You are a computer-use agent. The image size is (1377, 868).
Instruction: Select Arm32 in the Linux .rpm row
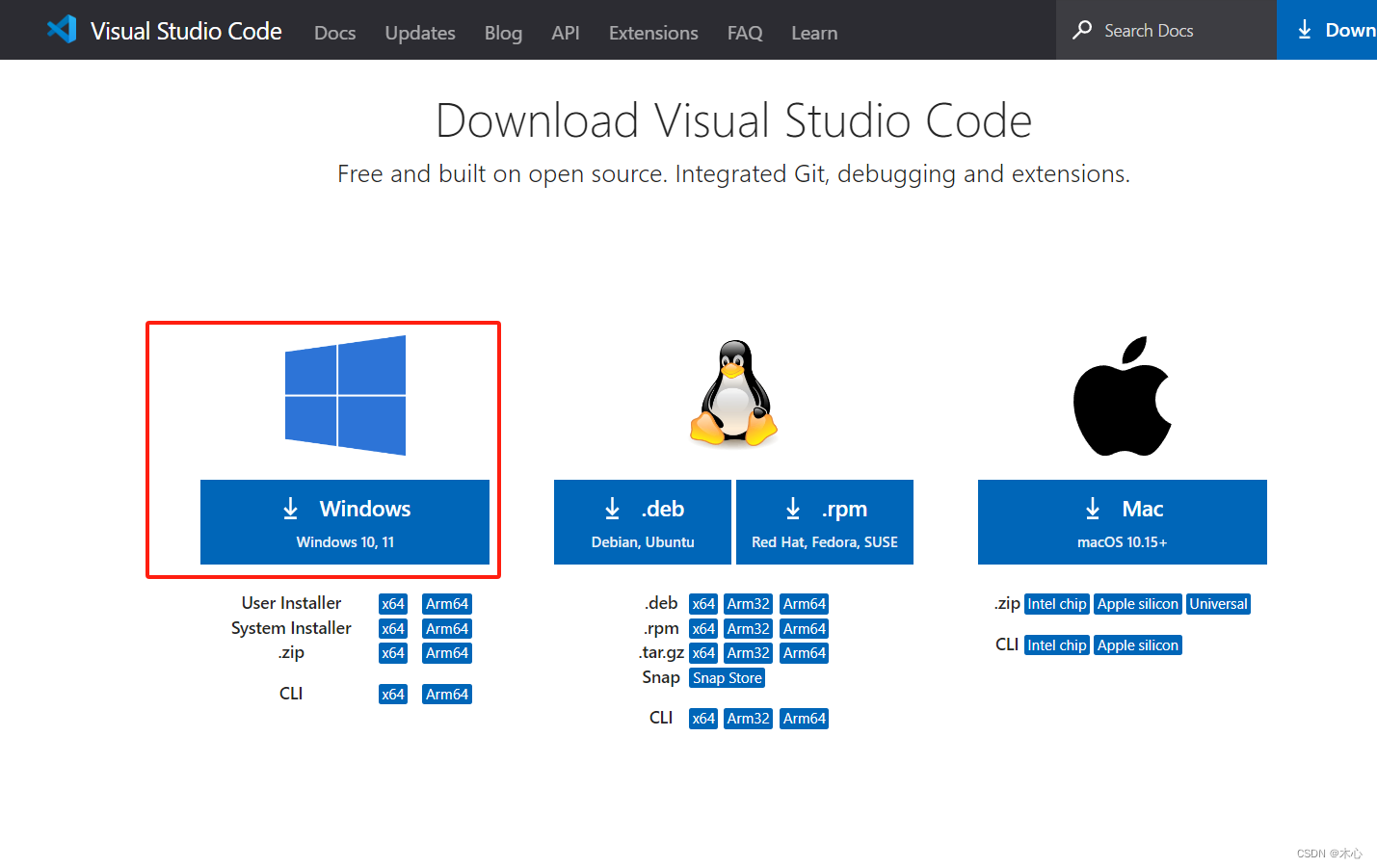tap(749, 629)
